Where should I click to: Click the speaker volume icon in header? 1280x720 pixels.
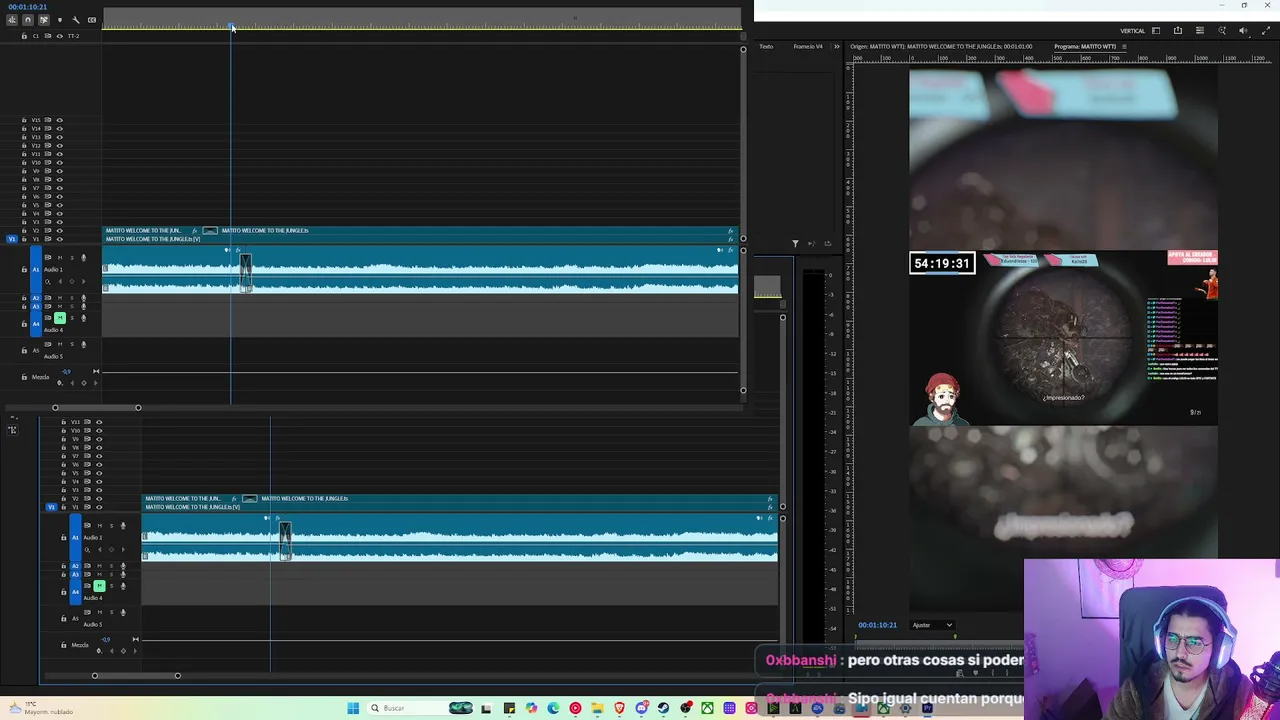(x=1243, y=31)
